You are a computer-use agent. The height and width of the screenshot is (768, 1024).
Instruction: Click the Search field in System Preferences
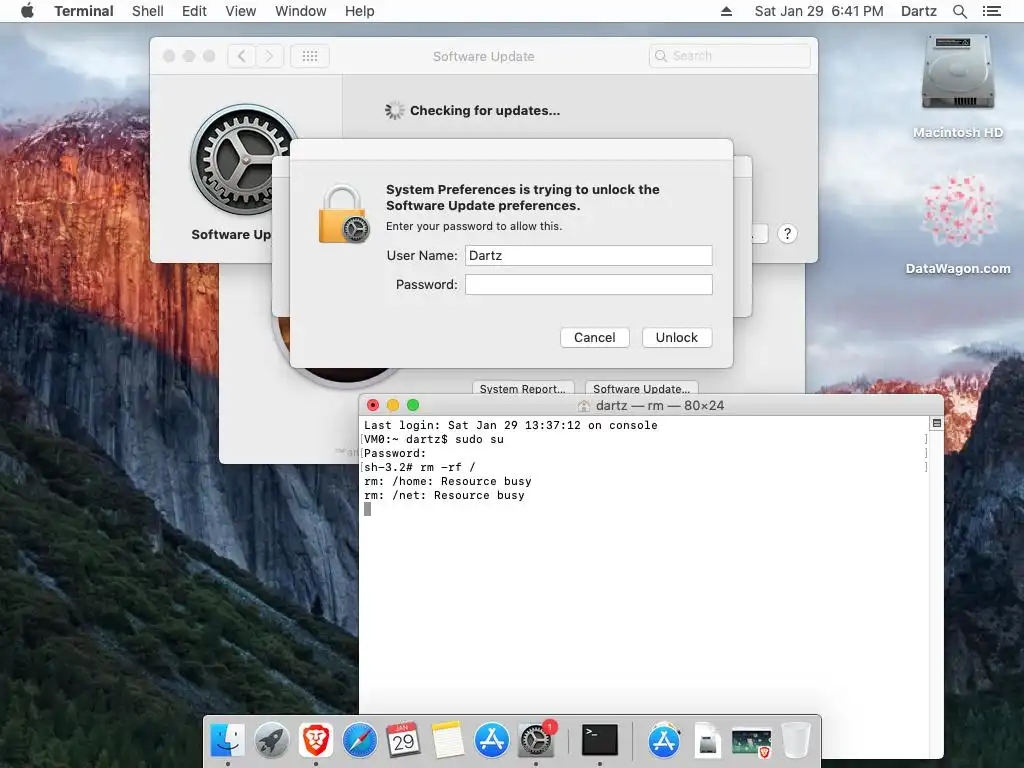(729, 56)
